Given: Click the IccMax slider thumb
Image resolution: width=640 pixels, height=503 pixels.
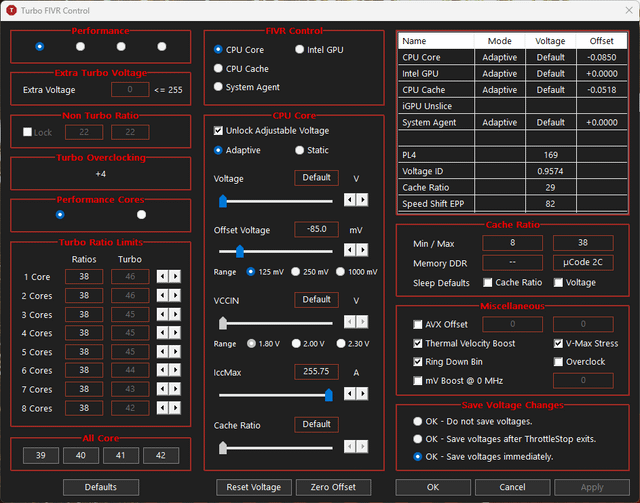Looking at the screenshot, I should tap(329, 395).
